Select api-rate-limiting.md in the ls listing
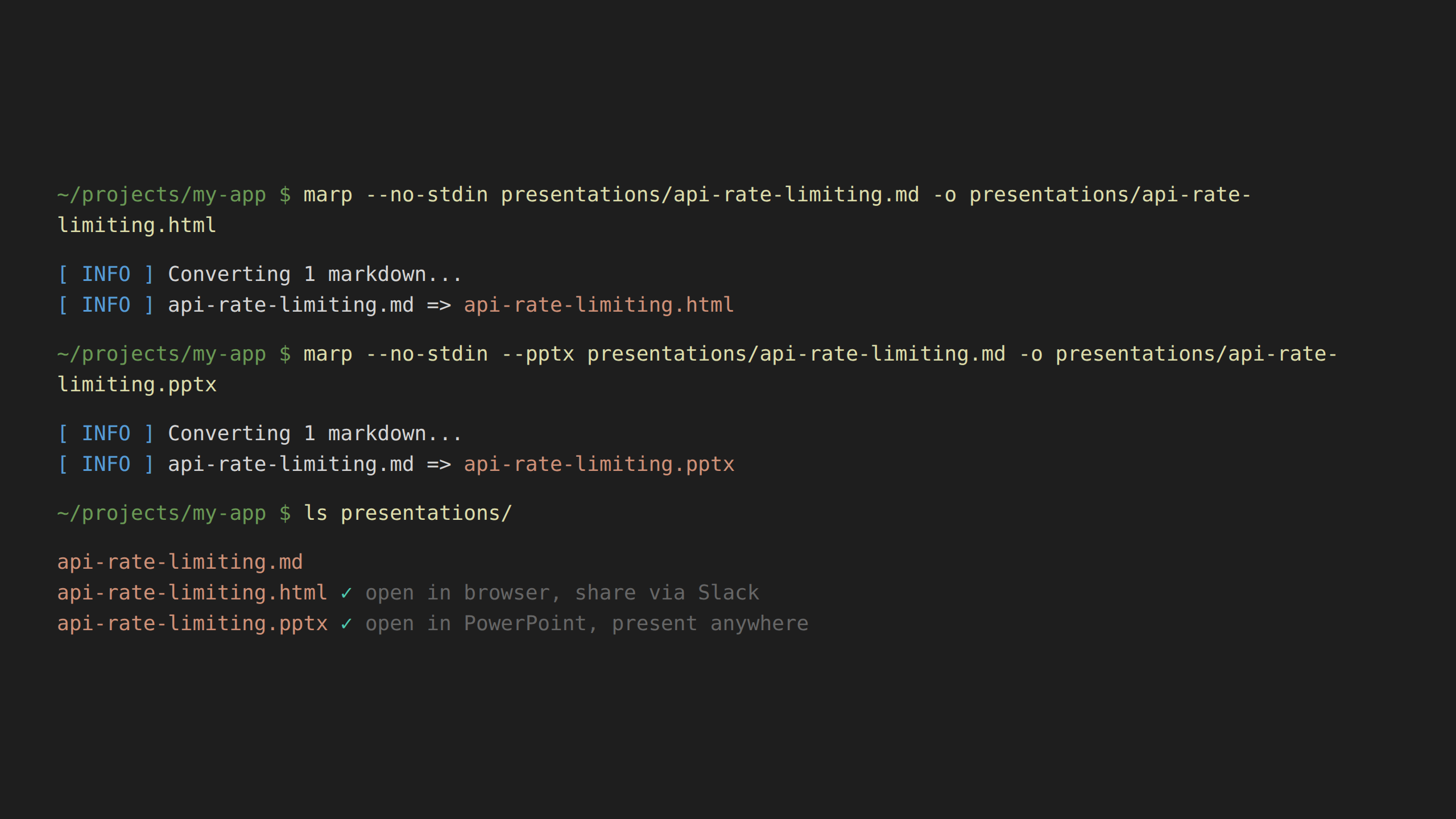 point(180,562)
